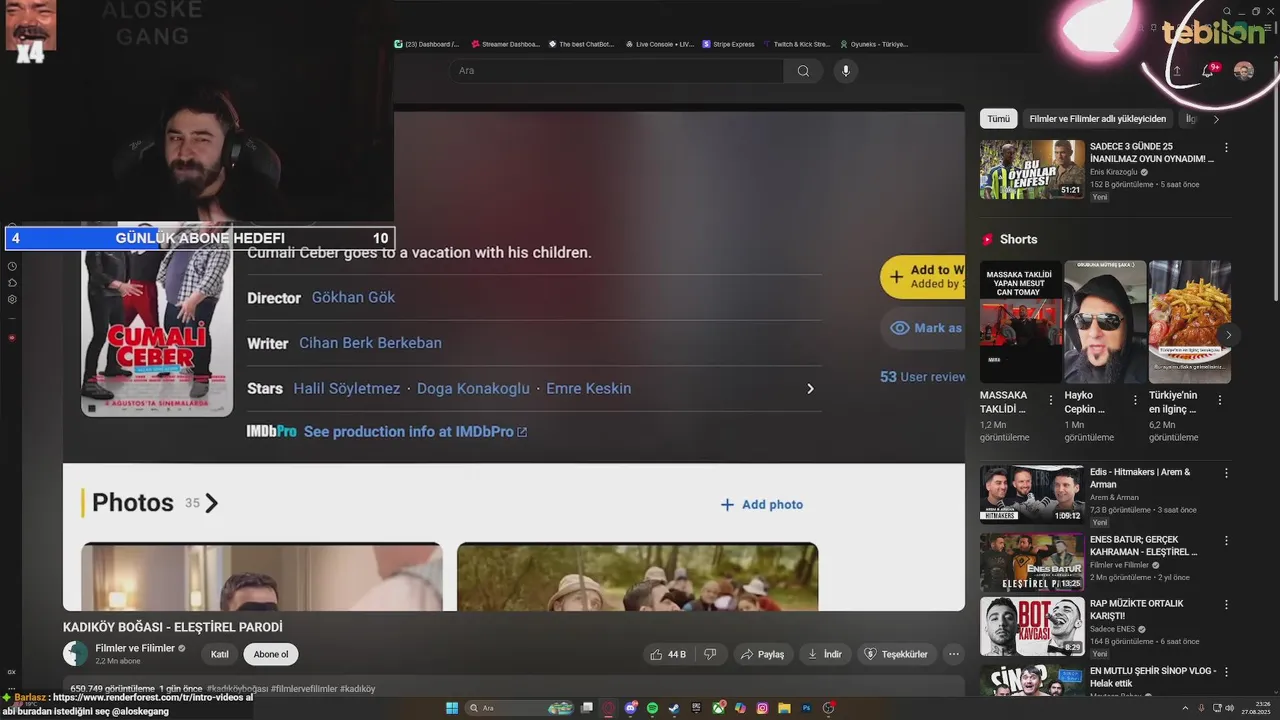
Task: Open SADECE 3 GÜNDE 25 video thumbnail
Action: 1032,170
